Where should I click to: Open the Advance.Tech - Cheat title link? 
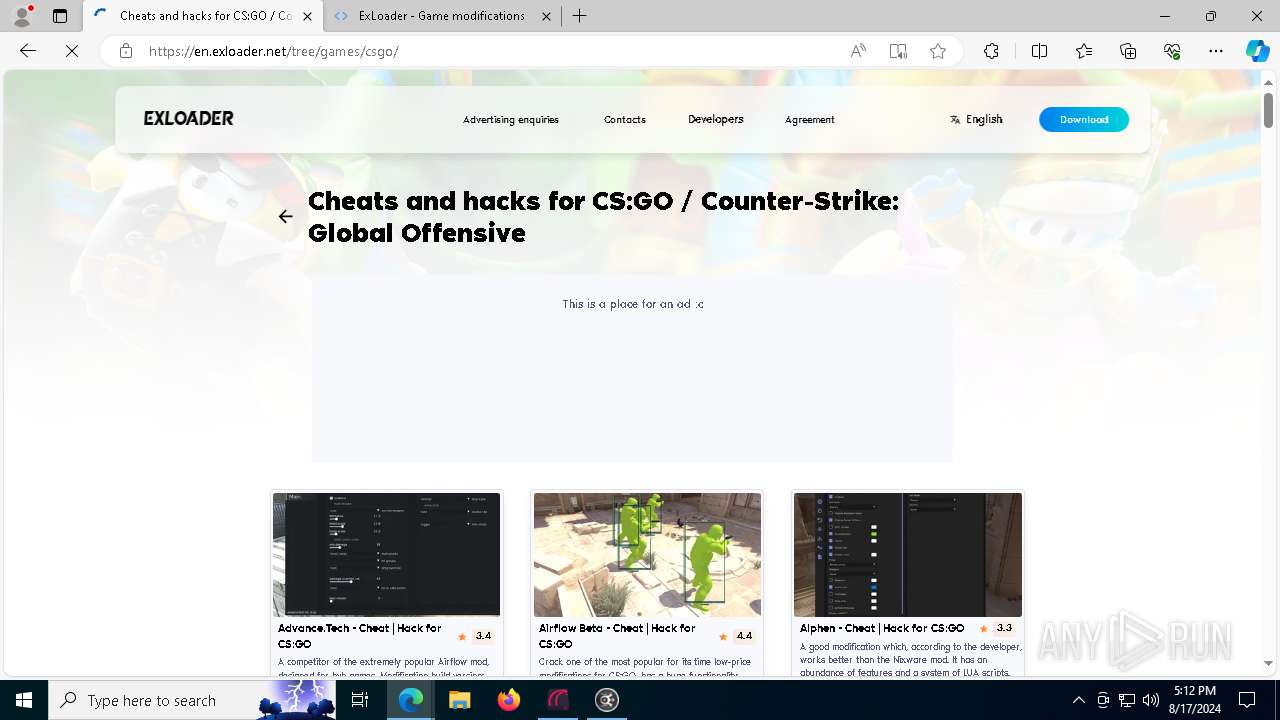point(360,636)
